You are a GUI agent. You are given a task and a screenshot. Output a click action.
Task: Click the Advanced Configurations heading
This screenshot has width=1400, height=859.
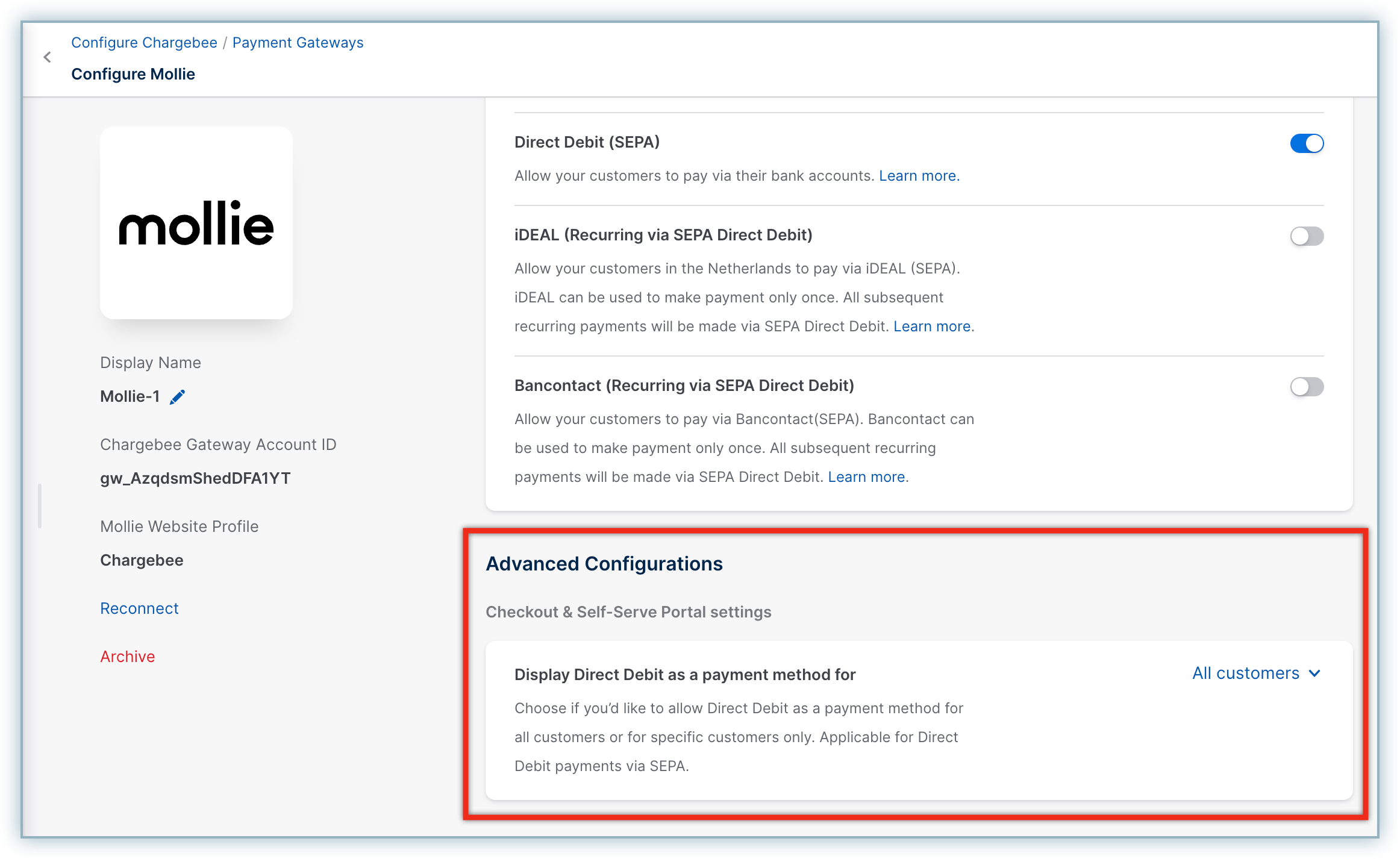(x=604, y=564)
